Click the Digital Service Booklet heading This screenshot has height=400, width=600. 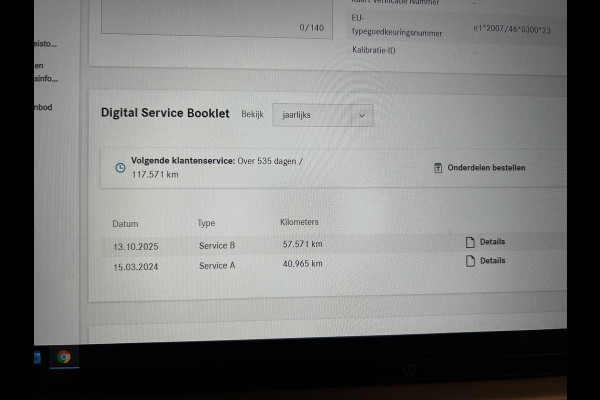pos(165,113)
